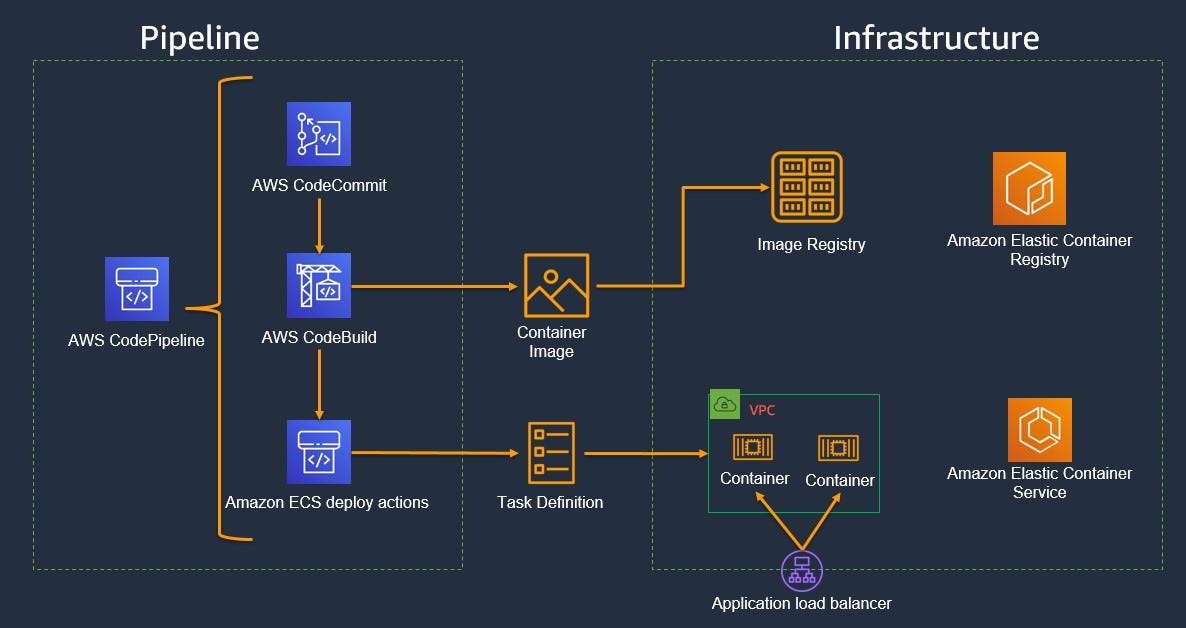Click the Image Registry icon
The height and width of the screenshot is (628, 1186).
click(810, 188)
